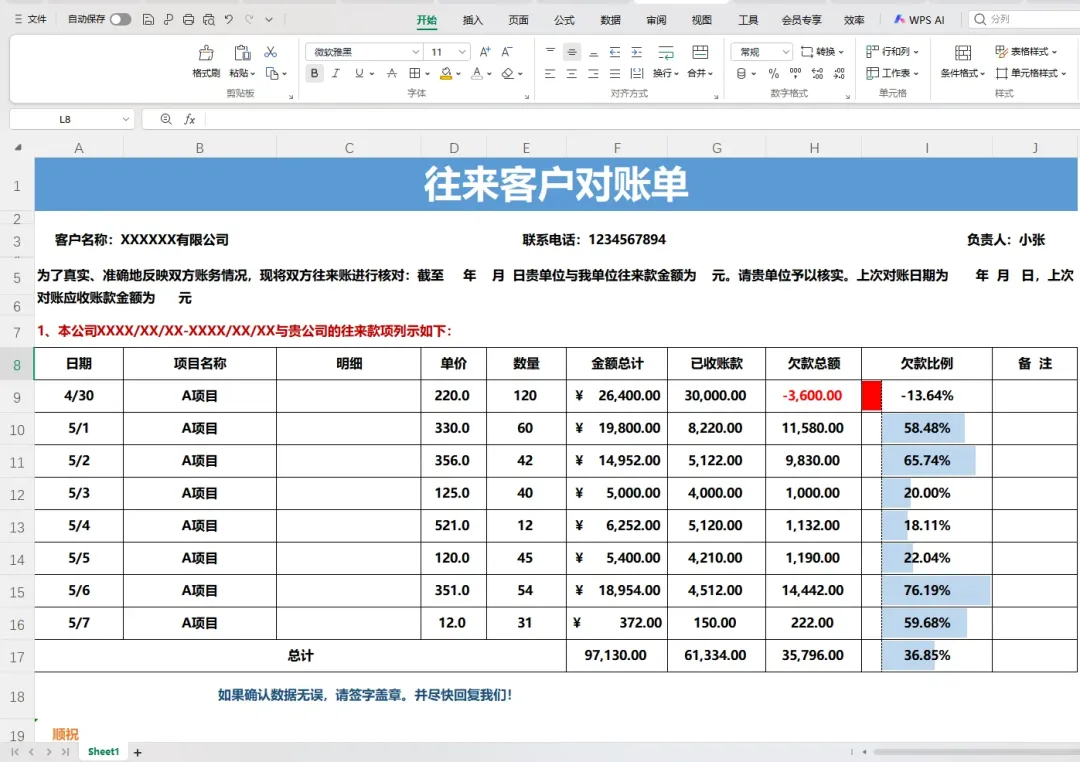Open Worksheet (工作表) dropdown
Image resolution: width=1080 pixels, height=762 pixels.
[893, 73]
